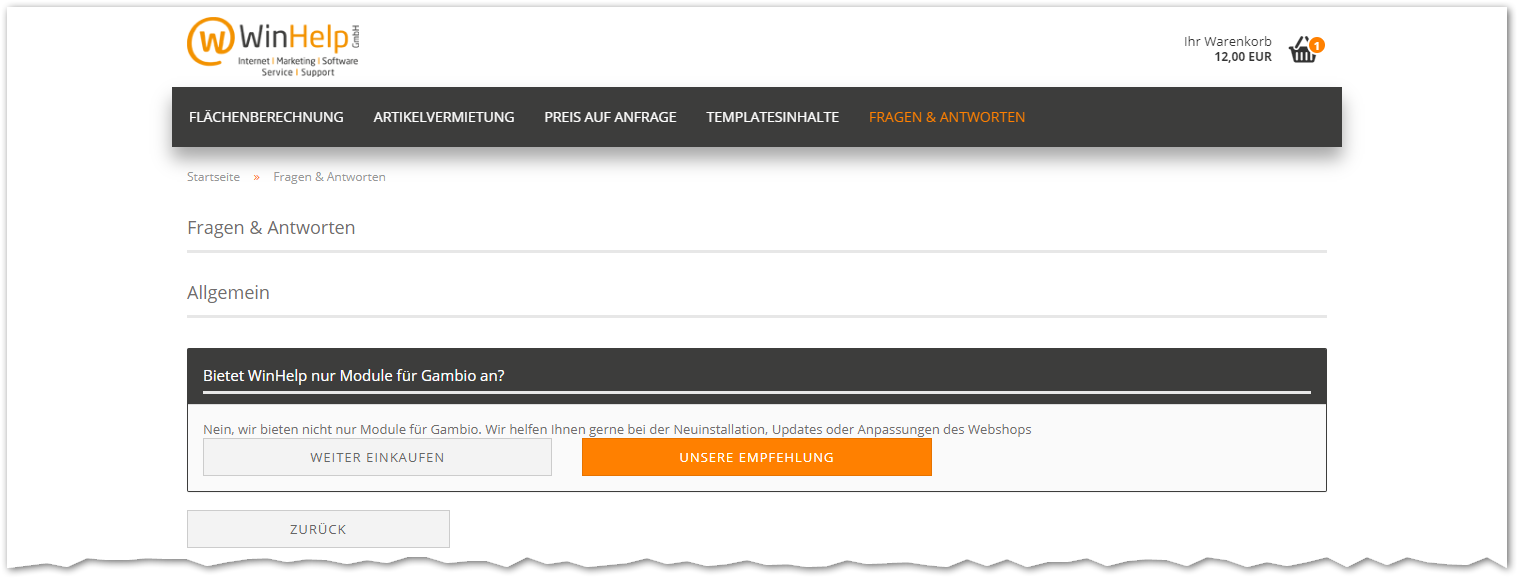Open the shopping cart basket icon
The width and height of the screenshot is (1518, 579).
point(1304,50)
